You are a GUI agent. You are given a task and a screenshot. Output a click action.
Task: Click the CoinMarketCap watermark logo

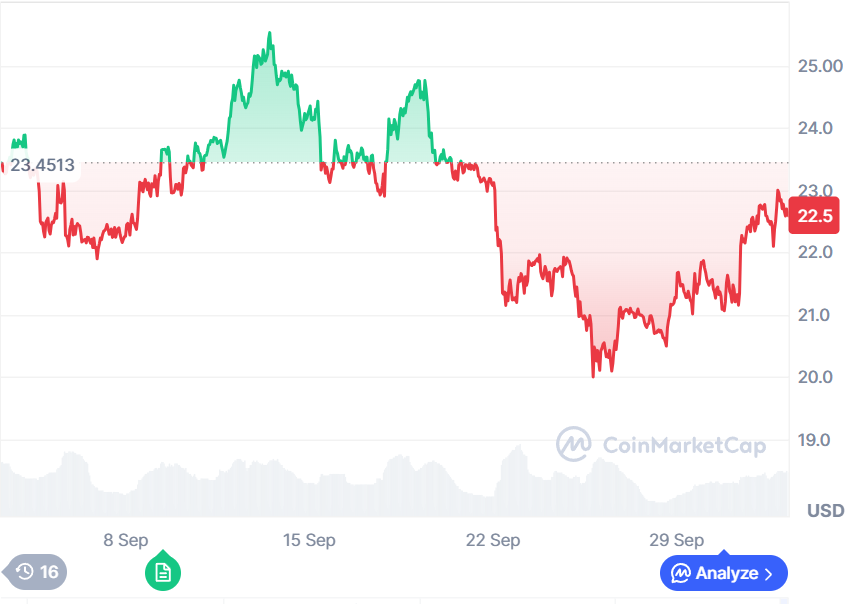[661, 443]
